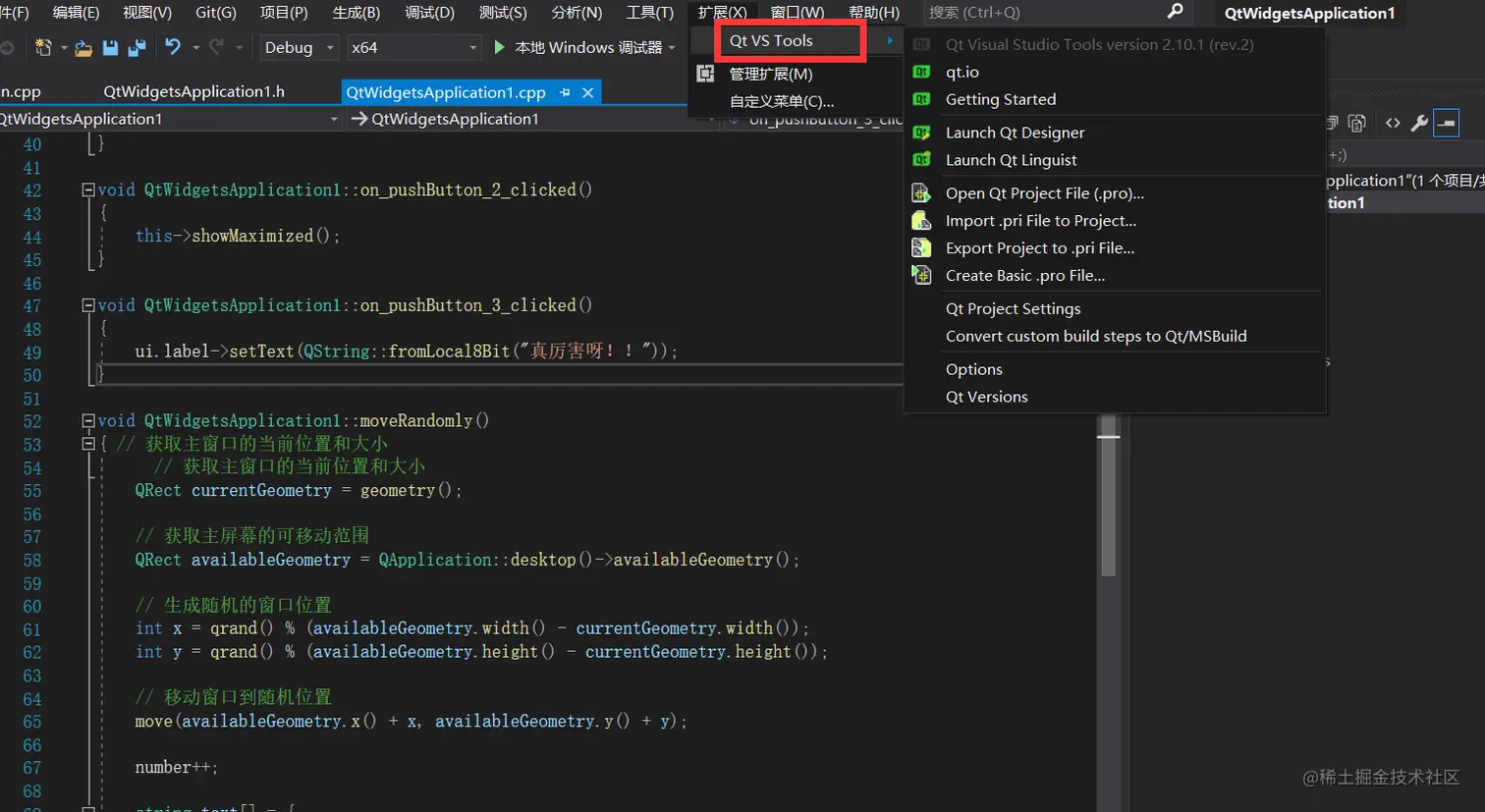Click the View Code angle-brackets icon

1393,123
